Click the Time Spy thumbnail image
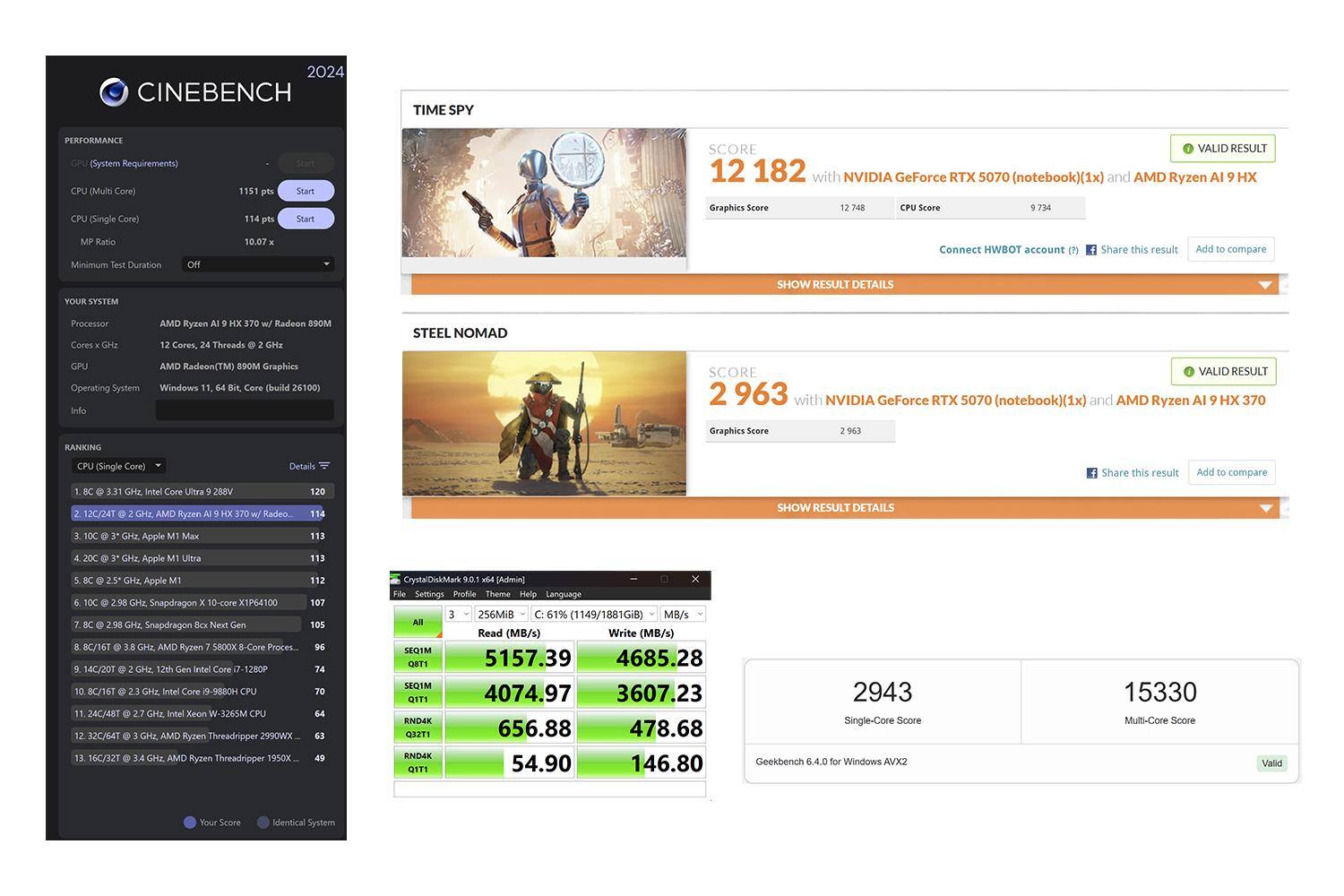The image size is (1344, 896). pos(544,194)
